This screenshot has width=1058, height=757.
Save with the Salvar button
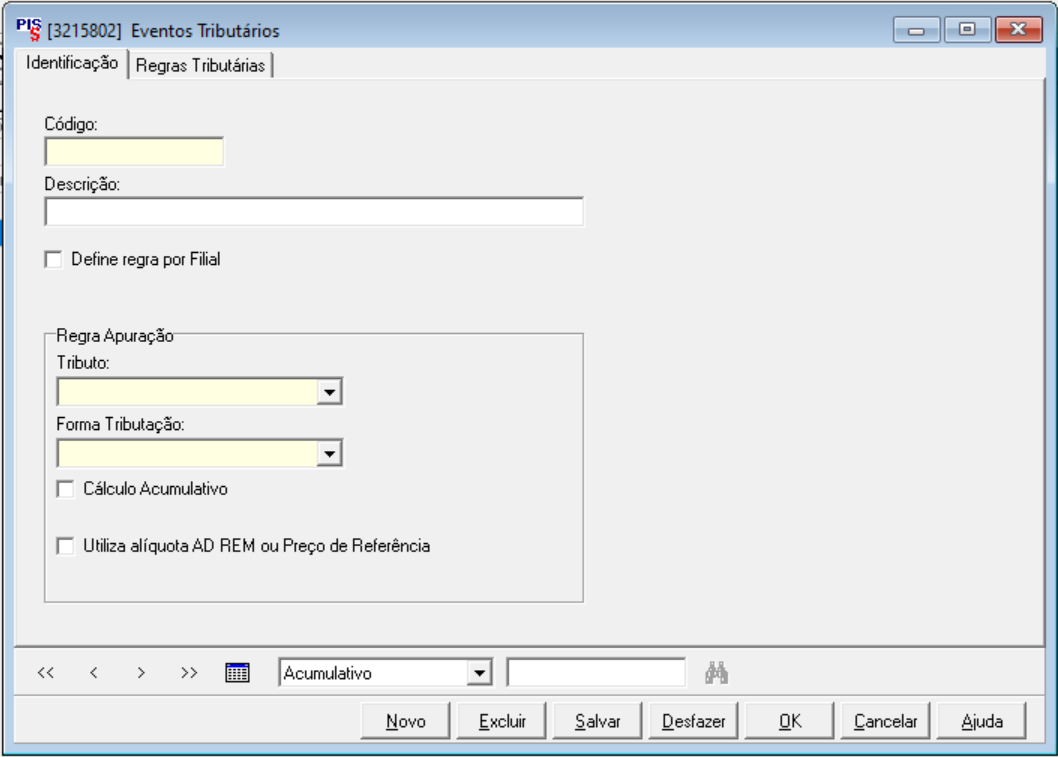tap(597, 721)
